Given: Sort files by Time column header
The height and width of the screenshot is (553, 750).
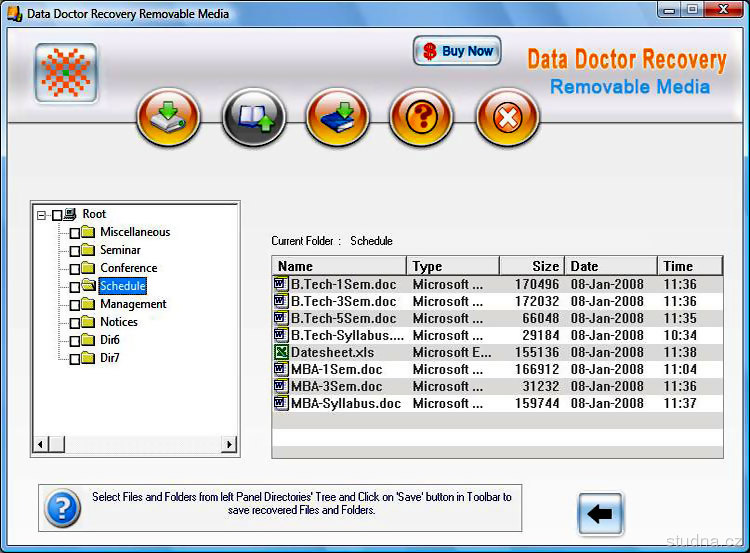Looking at the screenshot, I should pyautogui.click(x=690, y=266).
